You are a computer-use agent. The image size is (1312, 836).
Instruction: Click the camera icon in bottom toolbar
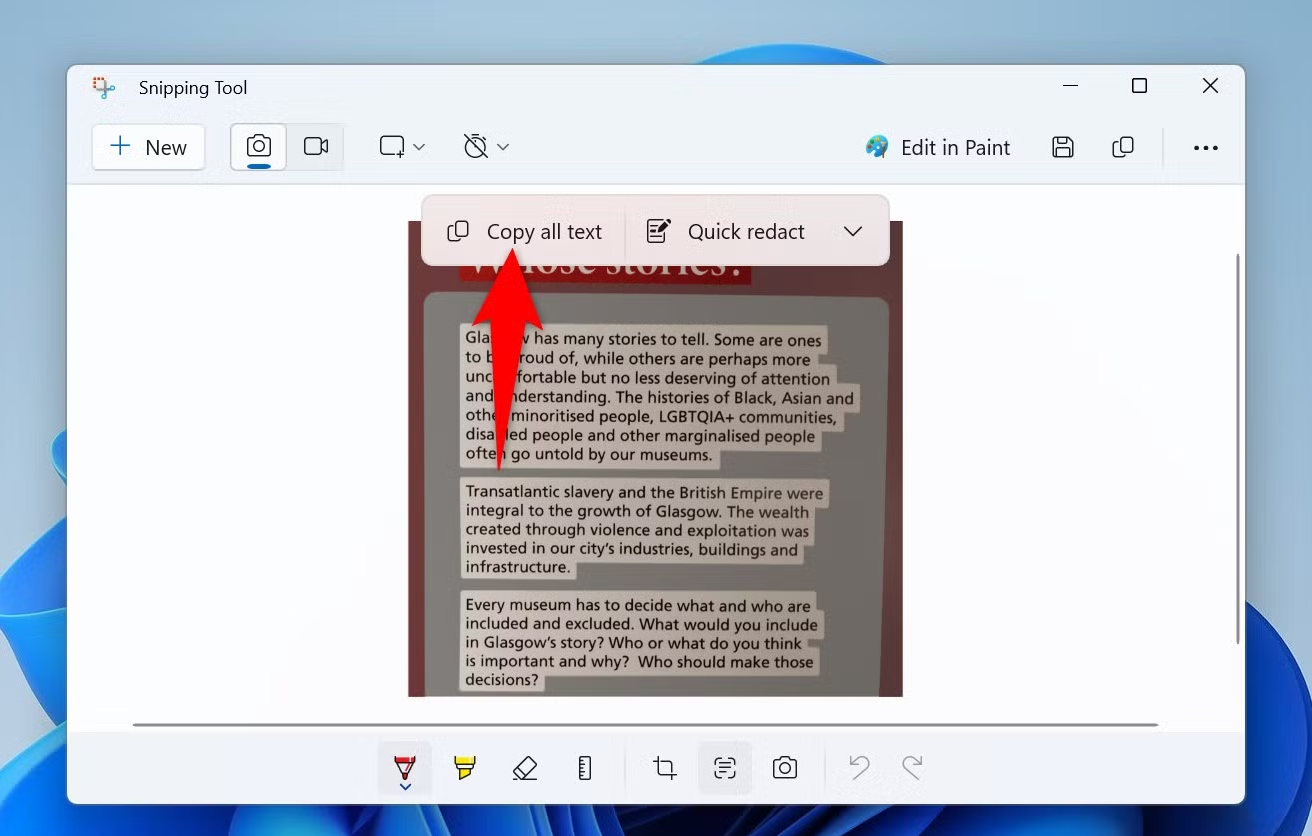point(785,767)
